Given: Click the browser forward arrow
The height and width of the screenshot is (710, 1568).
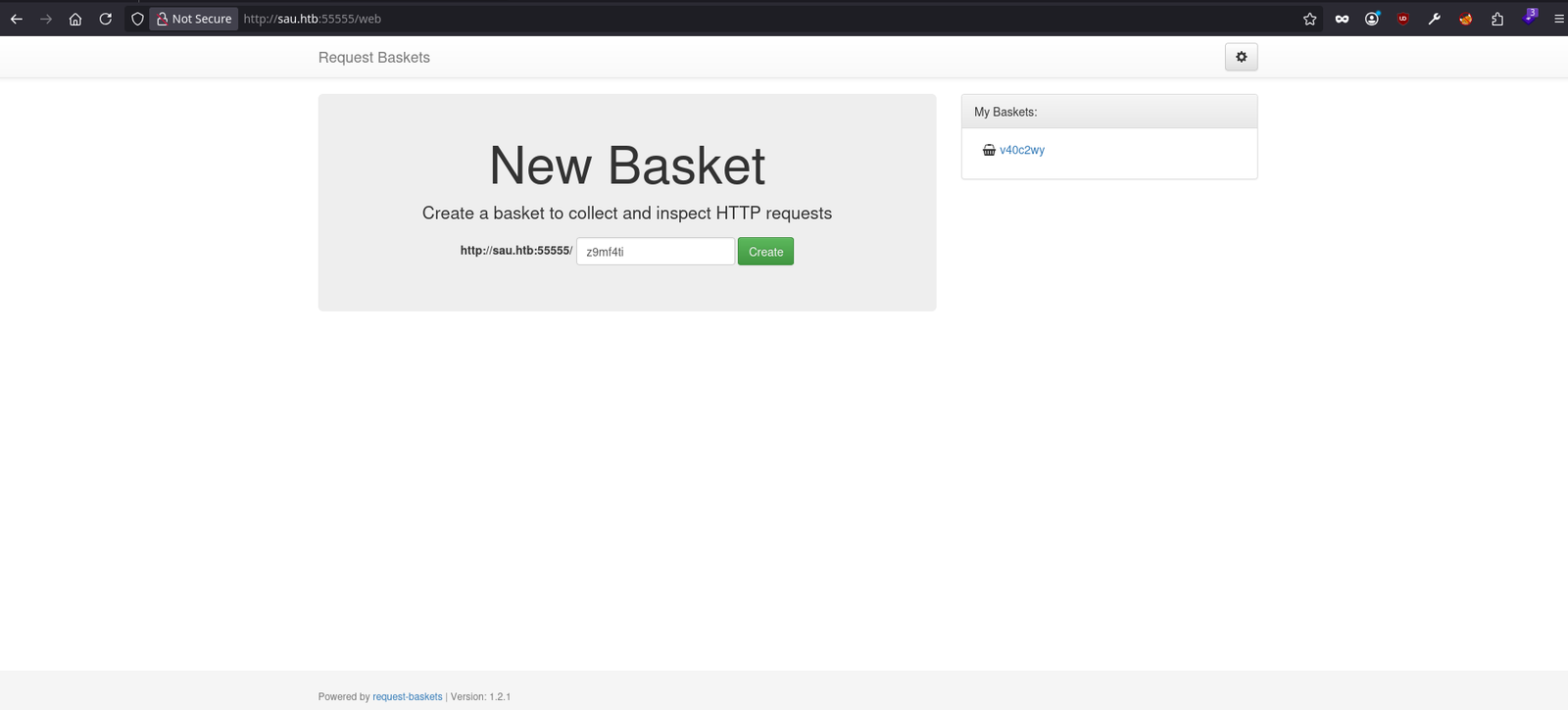Looking at the screenshot, I should click(46, 19).
